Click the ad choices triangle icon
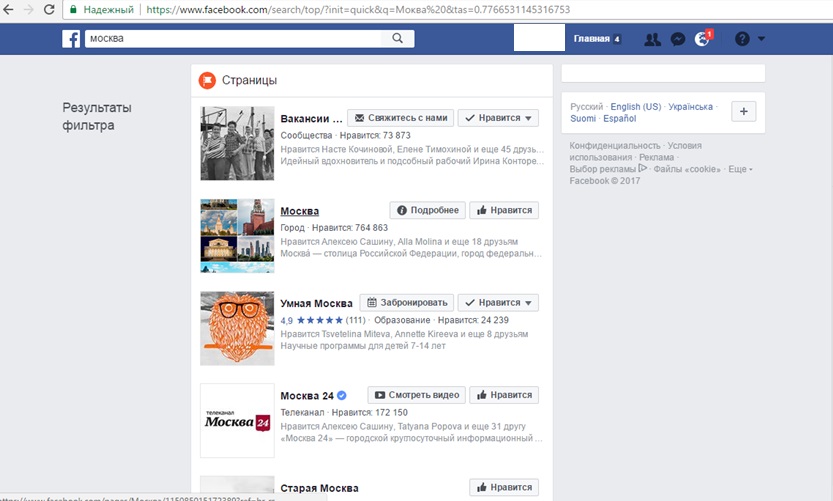 [x=643, y=168]
